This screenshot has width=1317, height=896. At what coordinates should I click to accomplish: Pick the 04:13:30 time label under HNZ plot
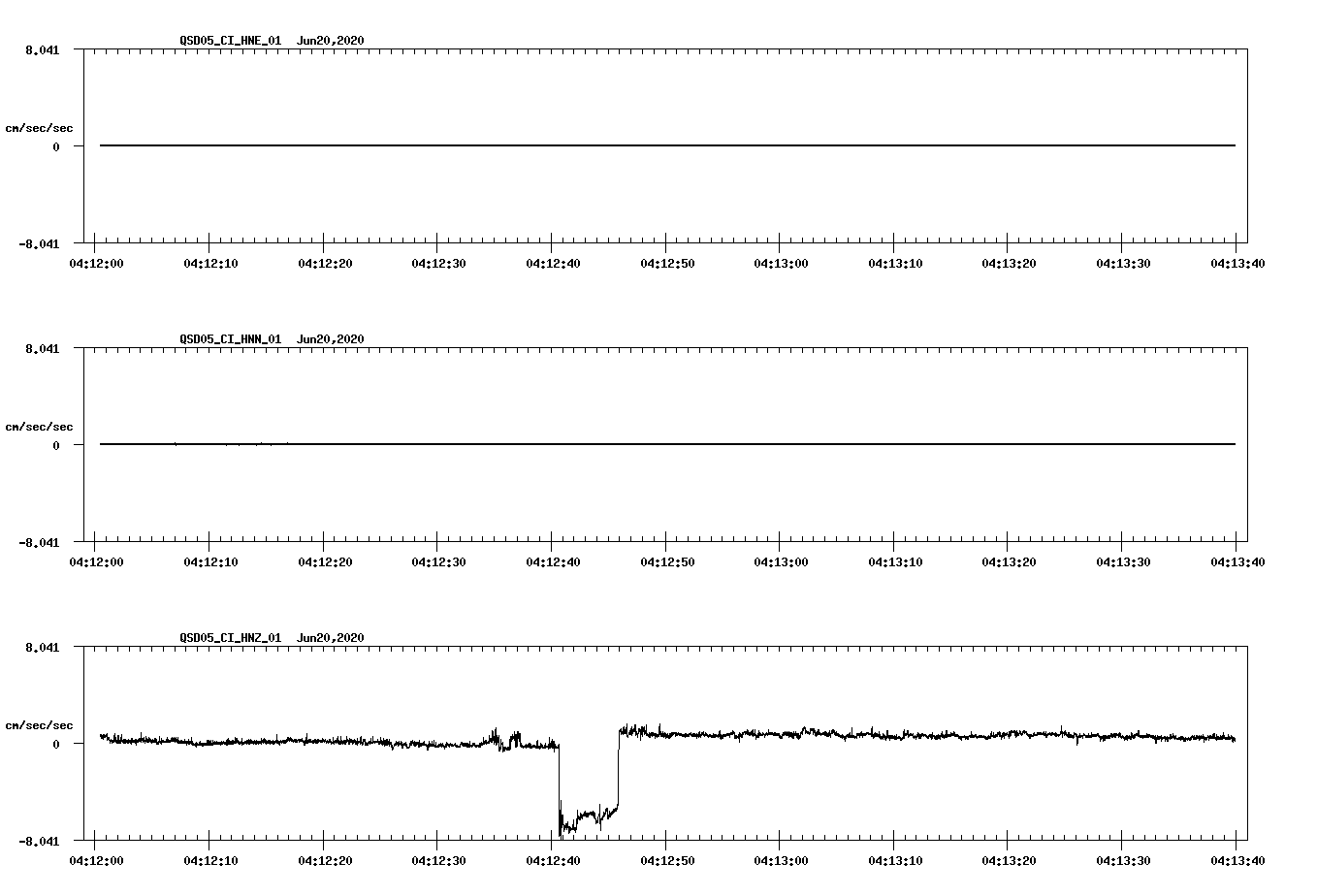pos(1122,860)
